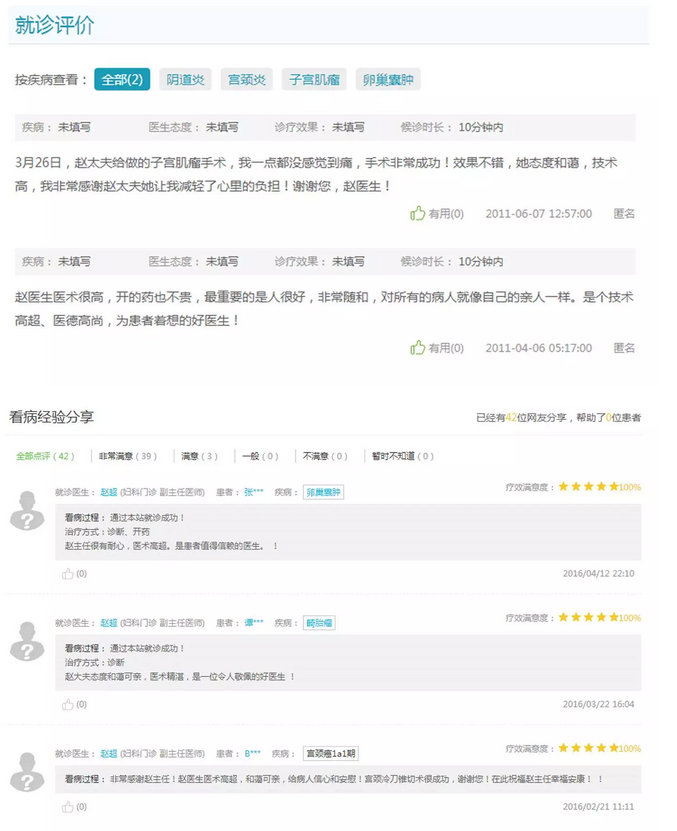677x831 pixels.
Task: Filter reviews by 子宫肌瘤
Action: (x=314, y=79)
